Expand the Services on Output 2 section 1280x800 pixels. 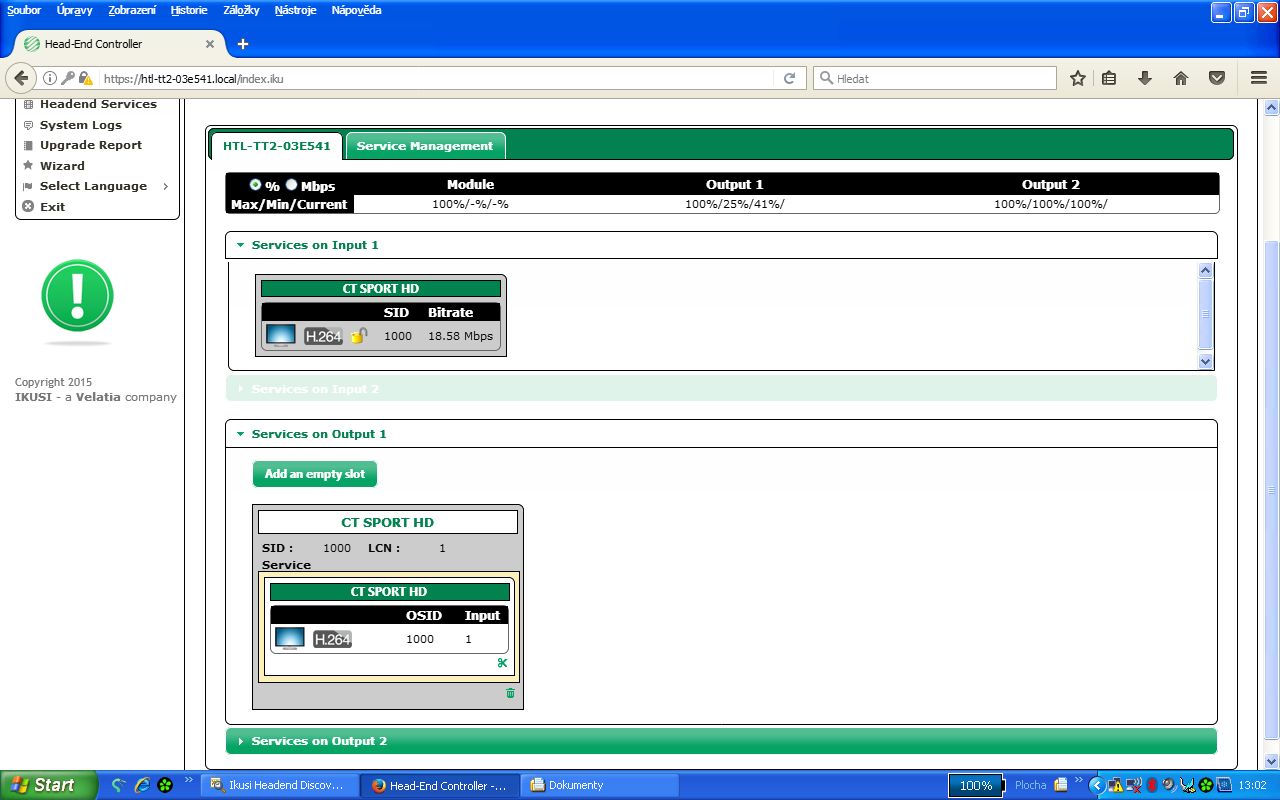(318, 741)
